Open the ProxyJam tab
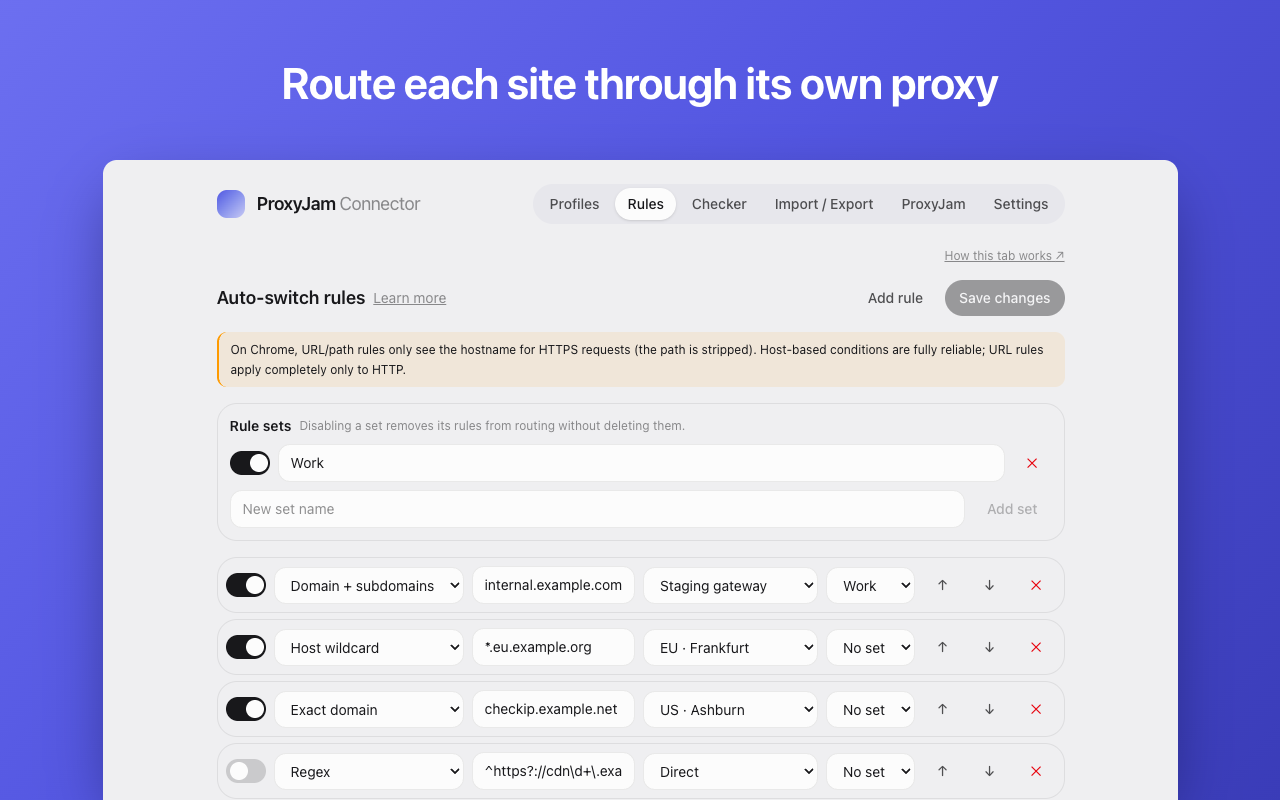Screen dimensions: 1280x800 tap(933, 204)
